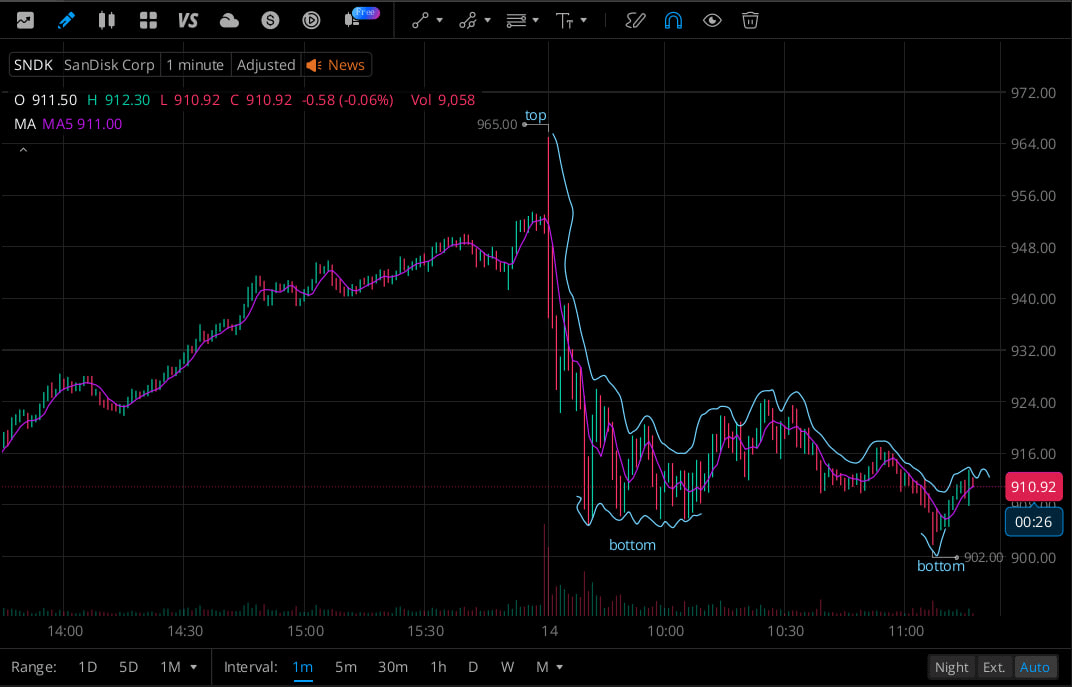Toggle drawing visibility with eye icon
This screenshot has height=687, width=1072.
point(712,20)
